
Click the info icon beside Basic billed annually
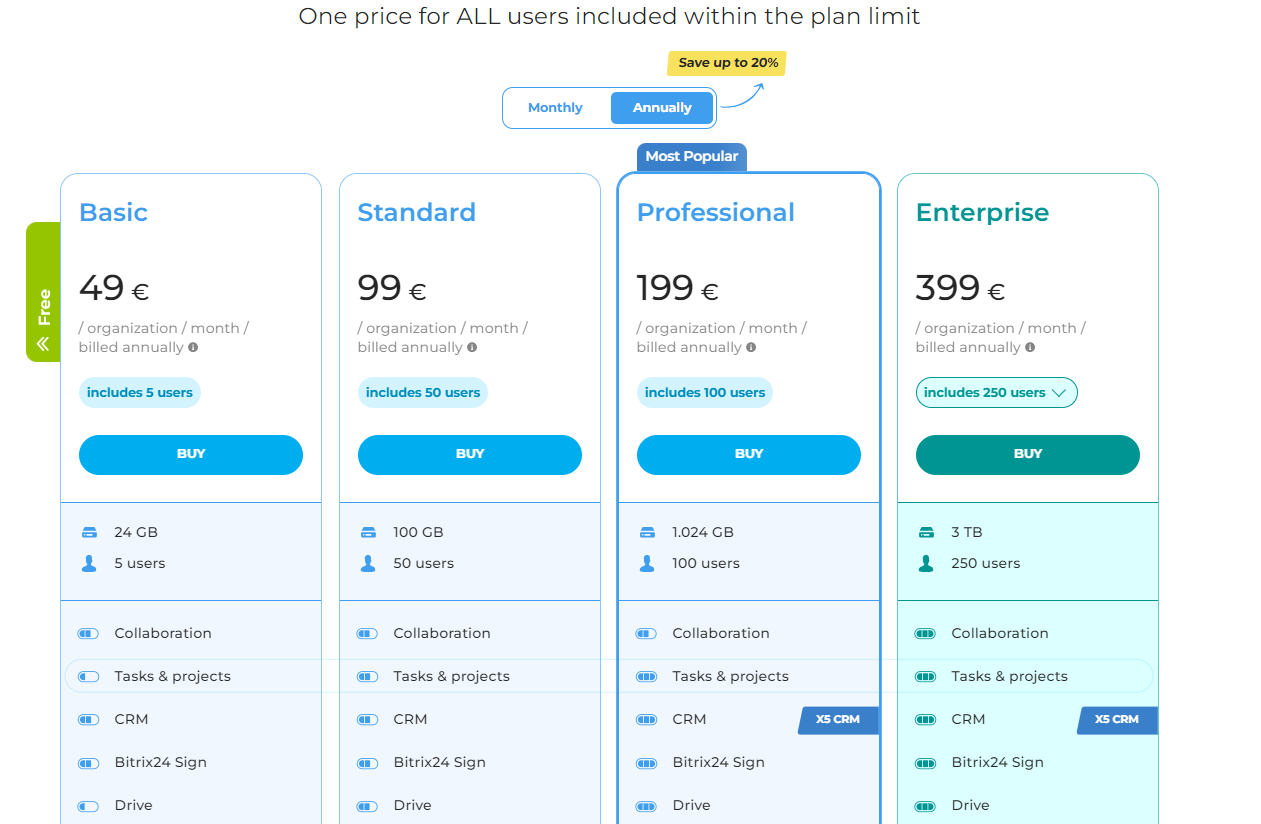click(193, 348)
